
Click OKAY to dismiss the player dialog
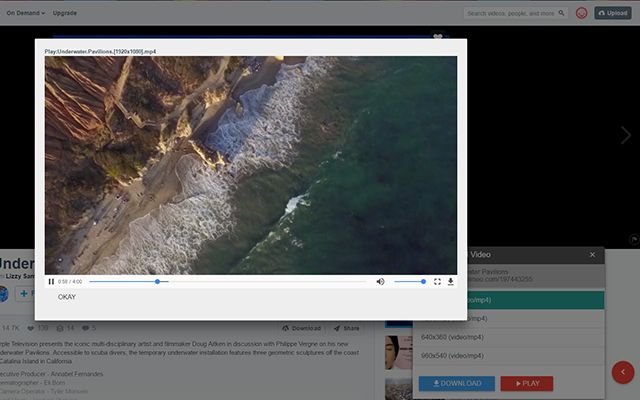pyautogui.click(x=67, y=297)
